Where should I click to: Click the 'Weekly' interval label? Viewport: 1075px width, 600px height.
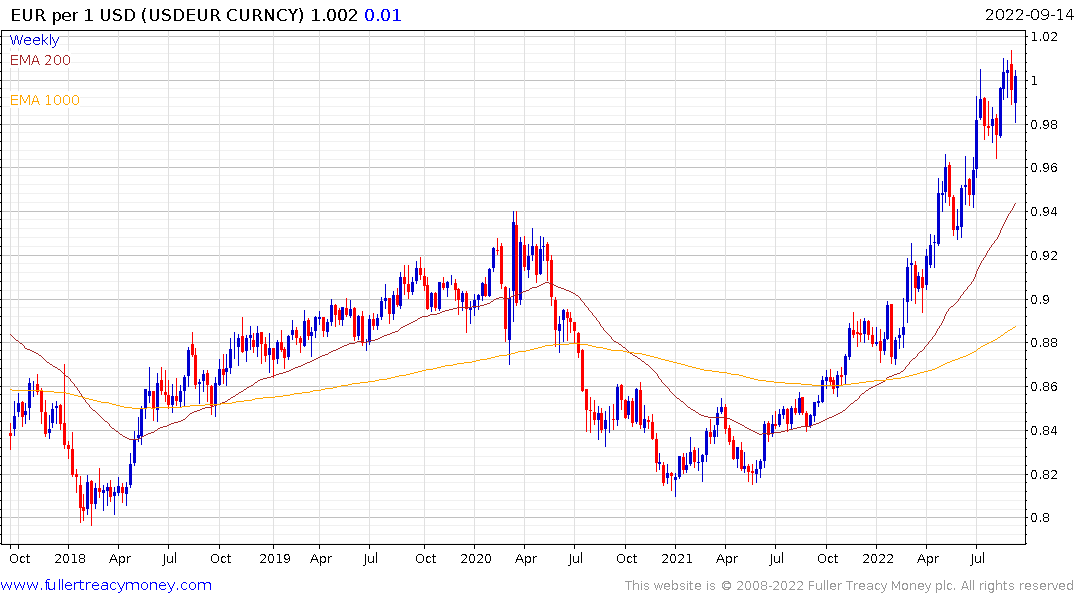34,40
